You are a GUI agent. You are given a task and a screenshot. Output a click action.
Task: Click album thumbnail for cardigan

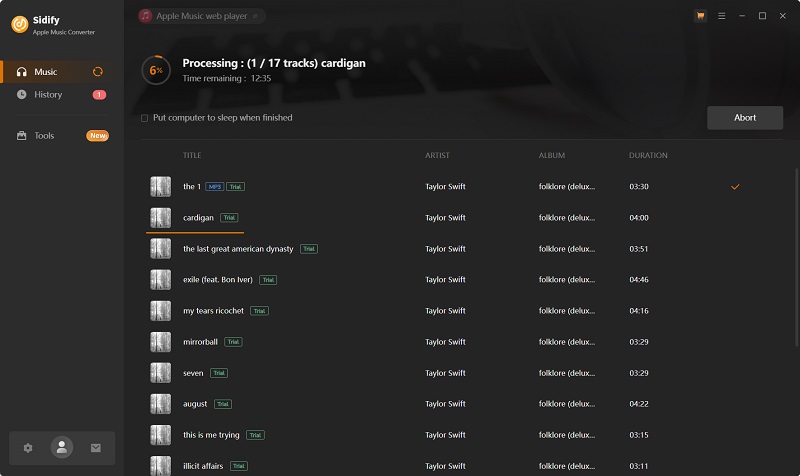point(161,218)
